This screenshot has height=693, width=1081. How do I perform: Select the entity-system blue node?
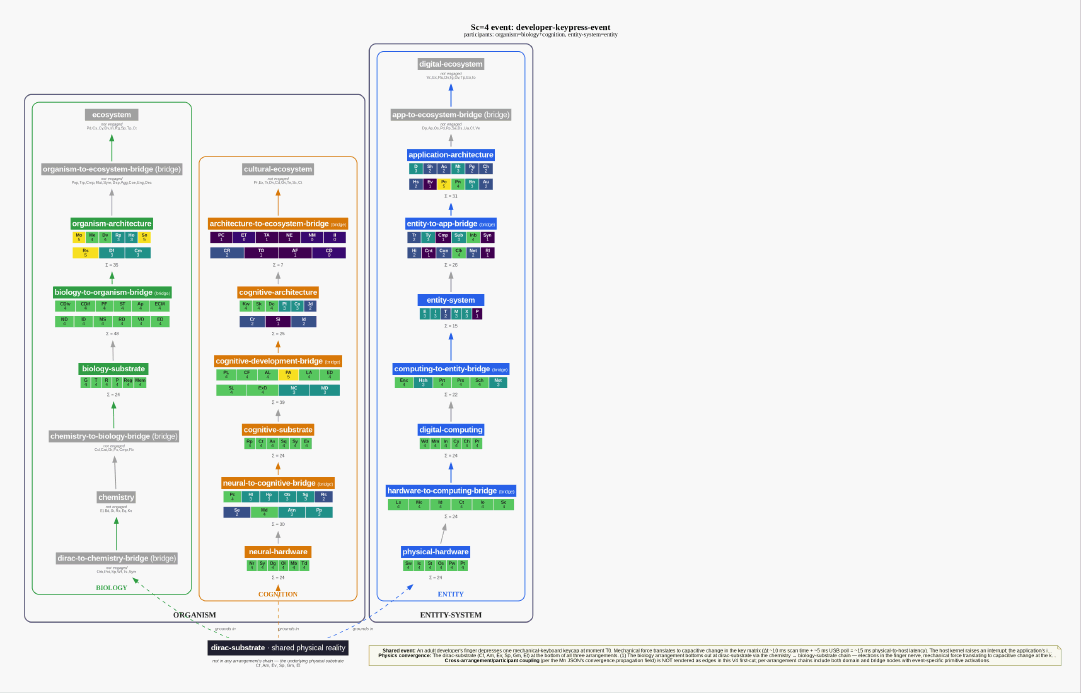(451, 300)
